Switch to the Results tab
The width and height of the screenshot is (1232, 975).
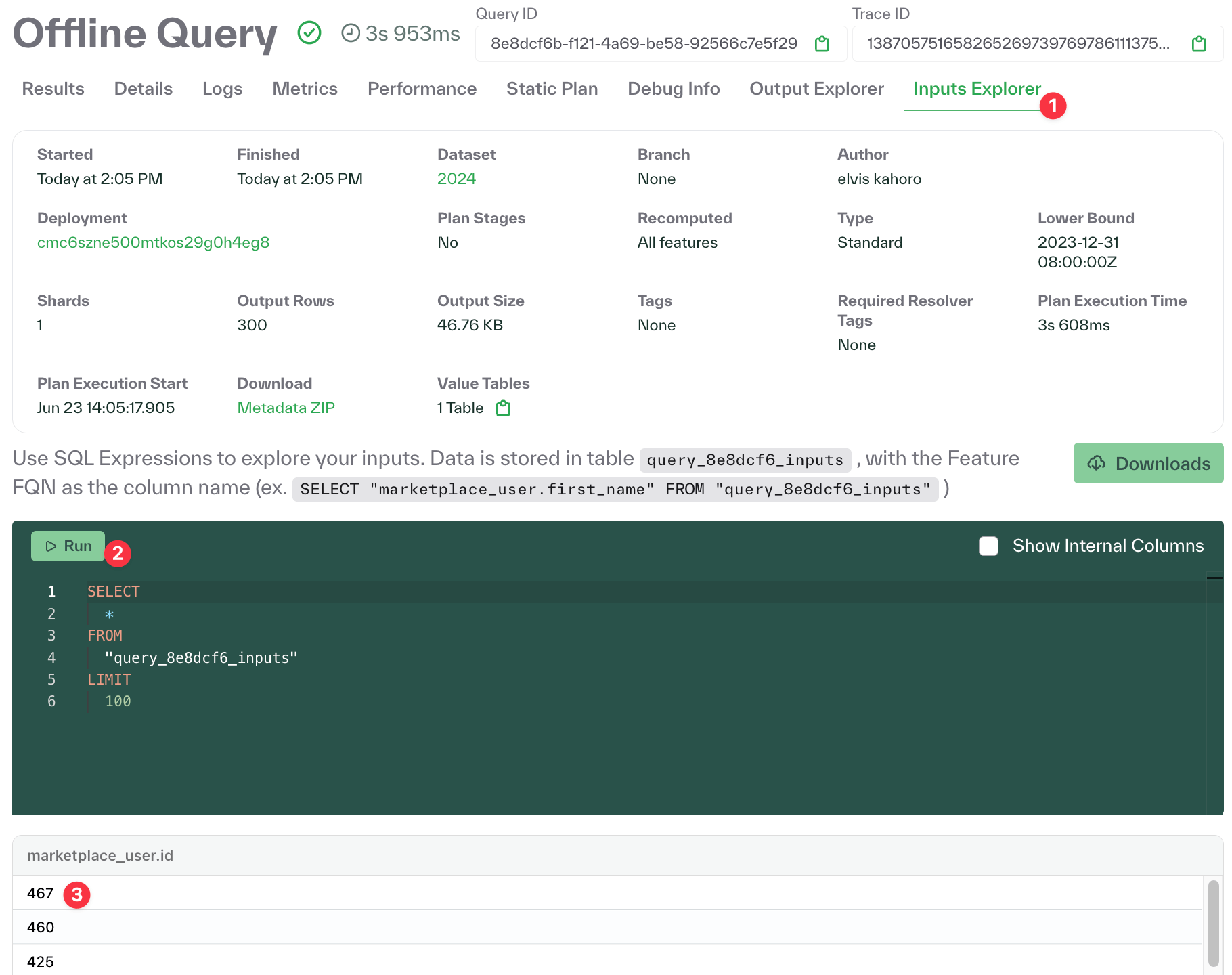click(x=52, y=89)
